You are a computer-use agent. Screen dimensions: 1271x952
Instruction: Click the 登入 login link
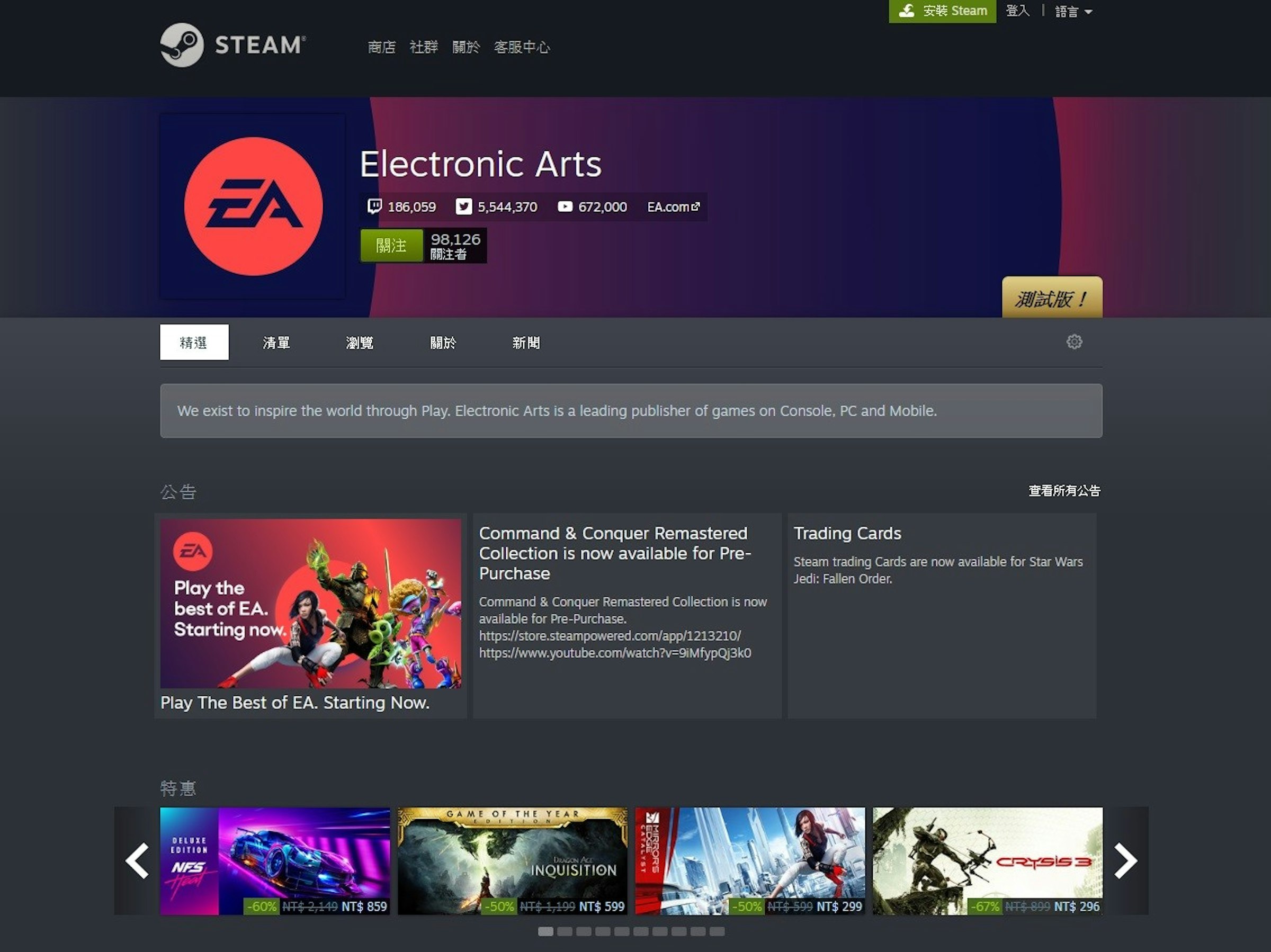pyautogui.click(x=1018, y=11)
